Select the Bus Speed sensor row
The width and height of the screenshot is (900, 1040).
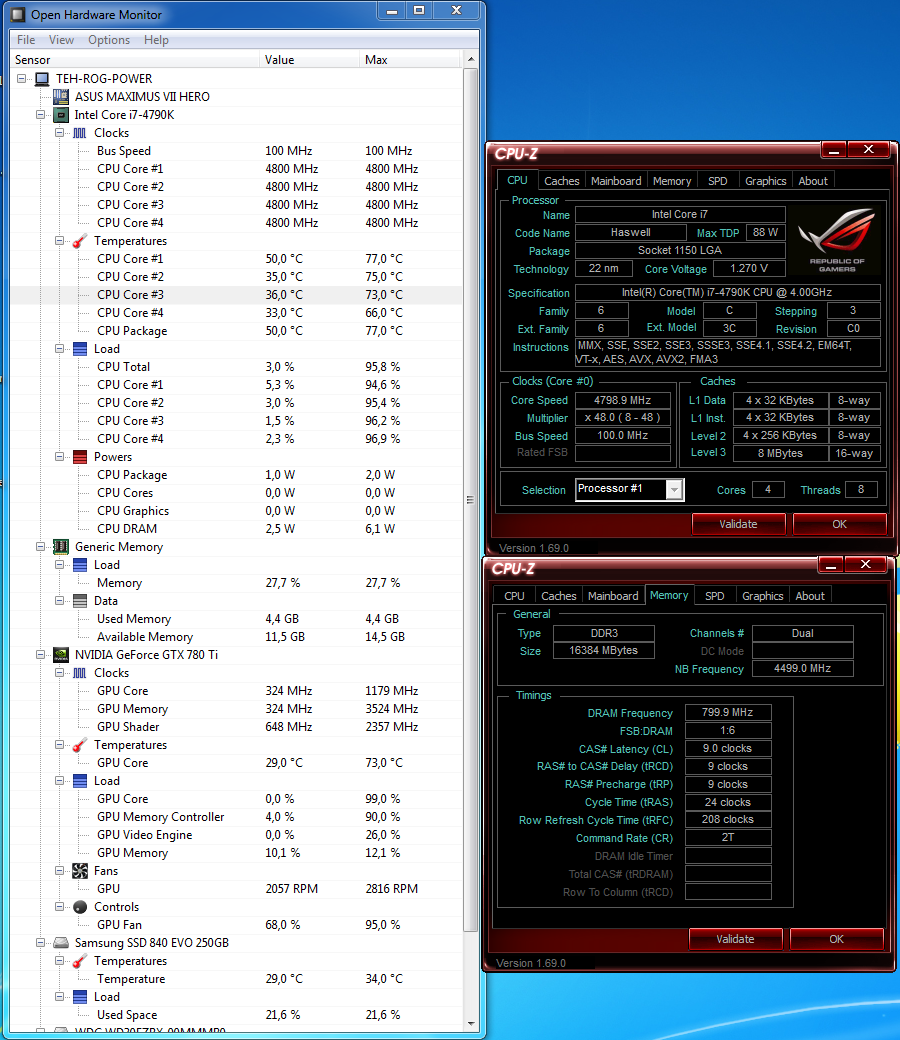tap(236, 151)
